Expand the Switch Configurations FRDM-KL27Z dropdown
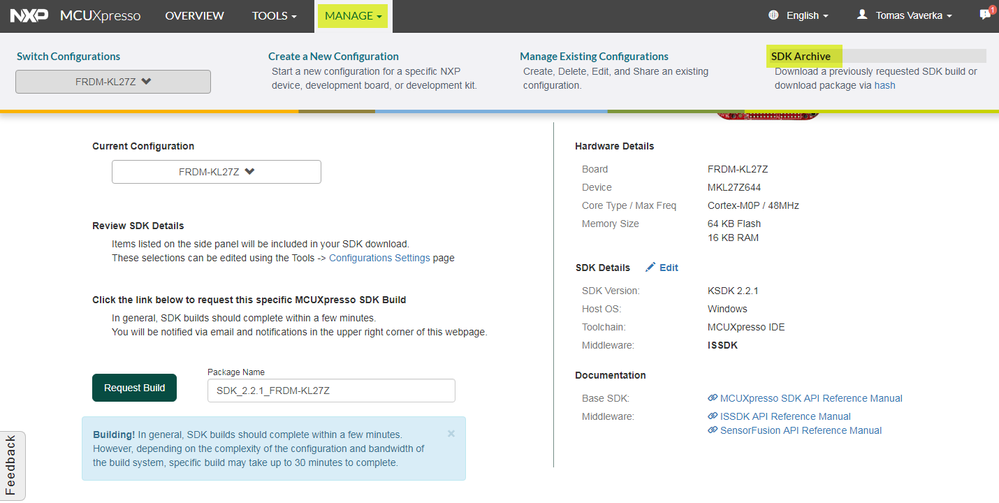The width and height of the screenshot is (999, 503). (113, 82)
